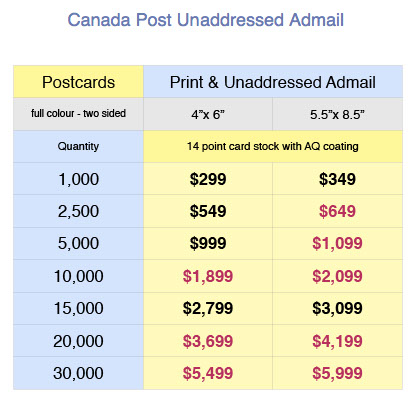Click the Quantity label cell

78,146
